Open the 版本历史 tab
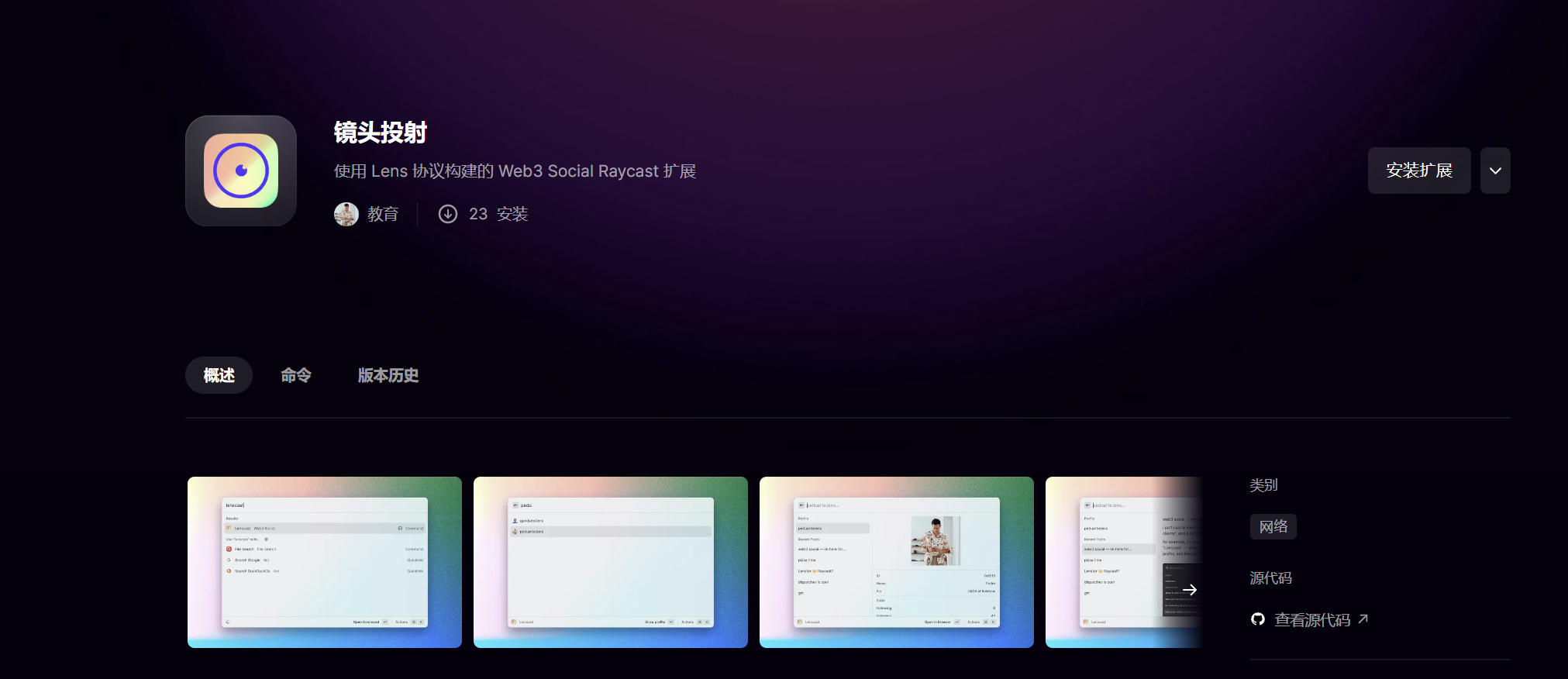This screenshot has width=1568, height=679. coord(388,375)
